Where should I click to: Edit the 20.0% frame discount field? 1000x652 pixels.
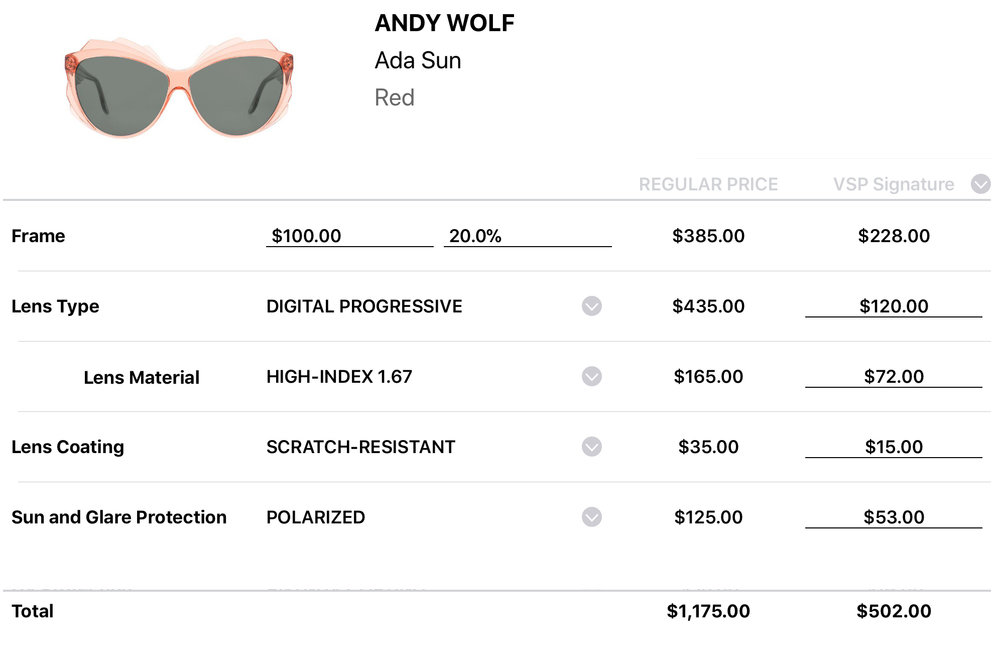pyautogui.click(x=527, y=236)
